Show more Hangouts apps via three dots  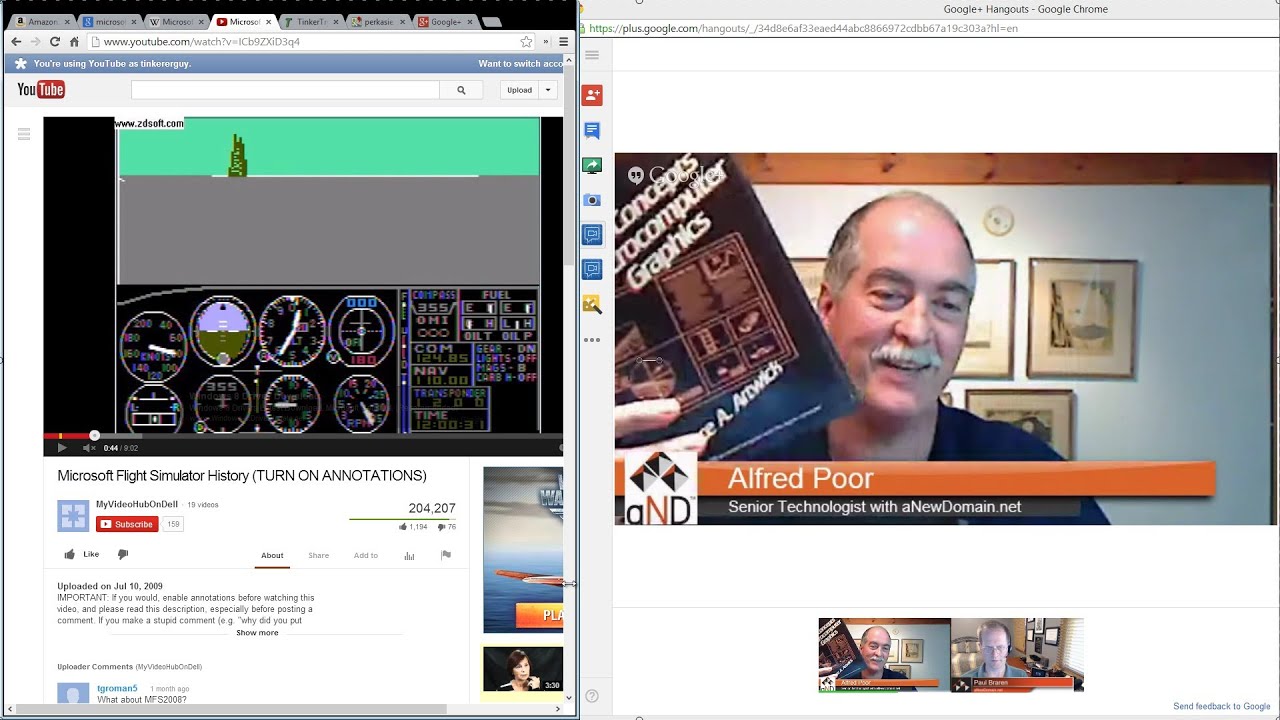pos(592,340)
